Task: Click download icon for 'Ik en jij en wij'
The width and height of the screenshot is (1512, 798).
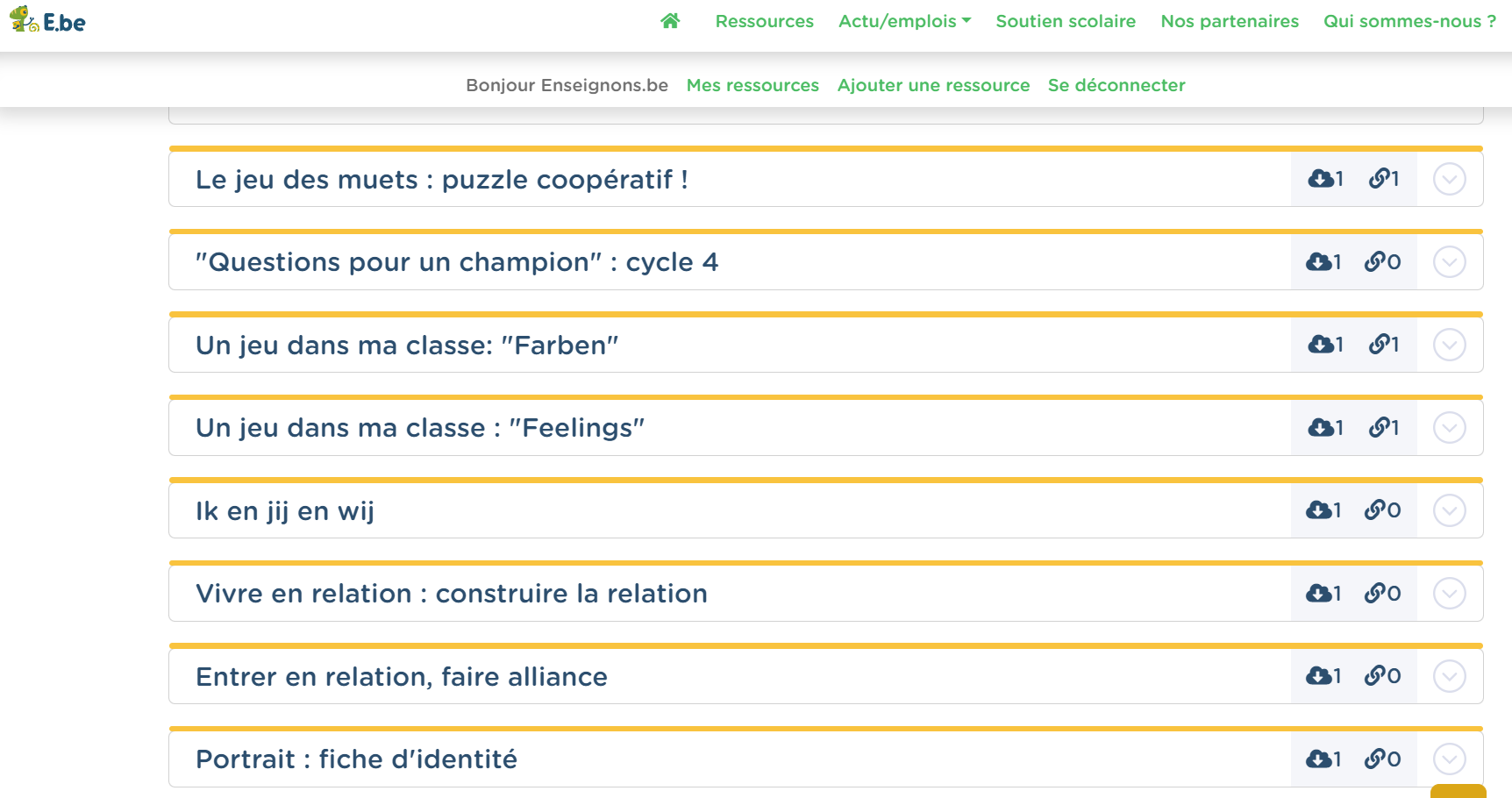Action: [1318, 510]
